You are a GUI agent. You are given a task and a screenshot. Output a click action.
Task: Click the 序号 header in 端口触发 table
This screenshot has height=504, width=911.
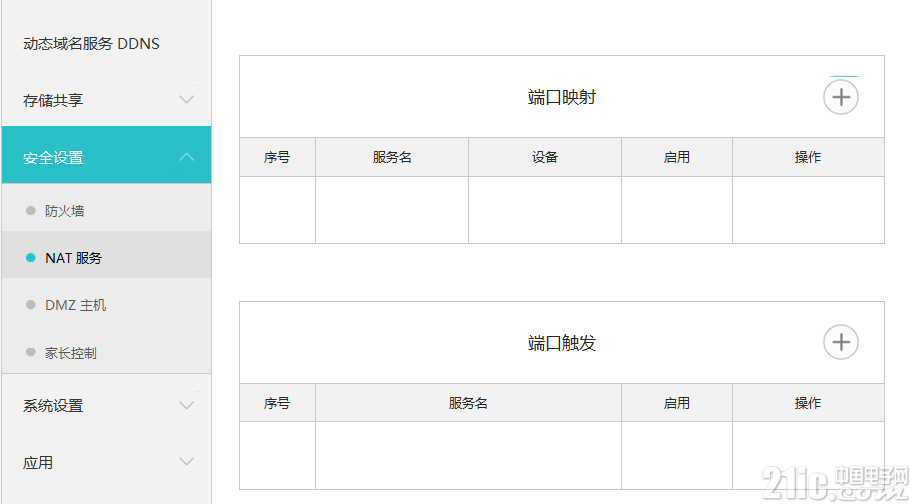click(x=277, y=403)
